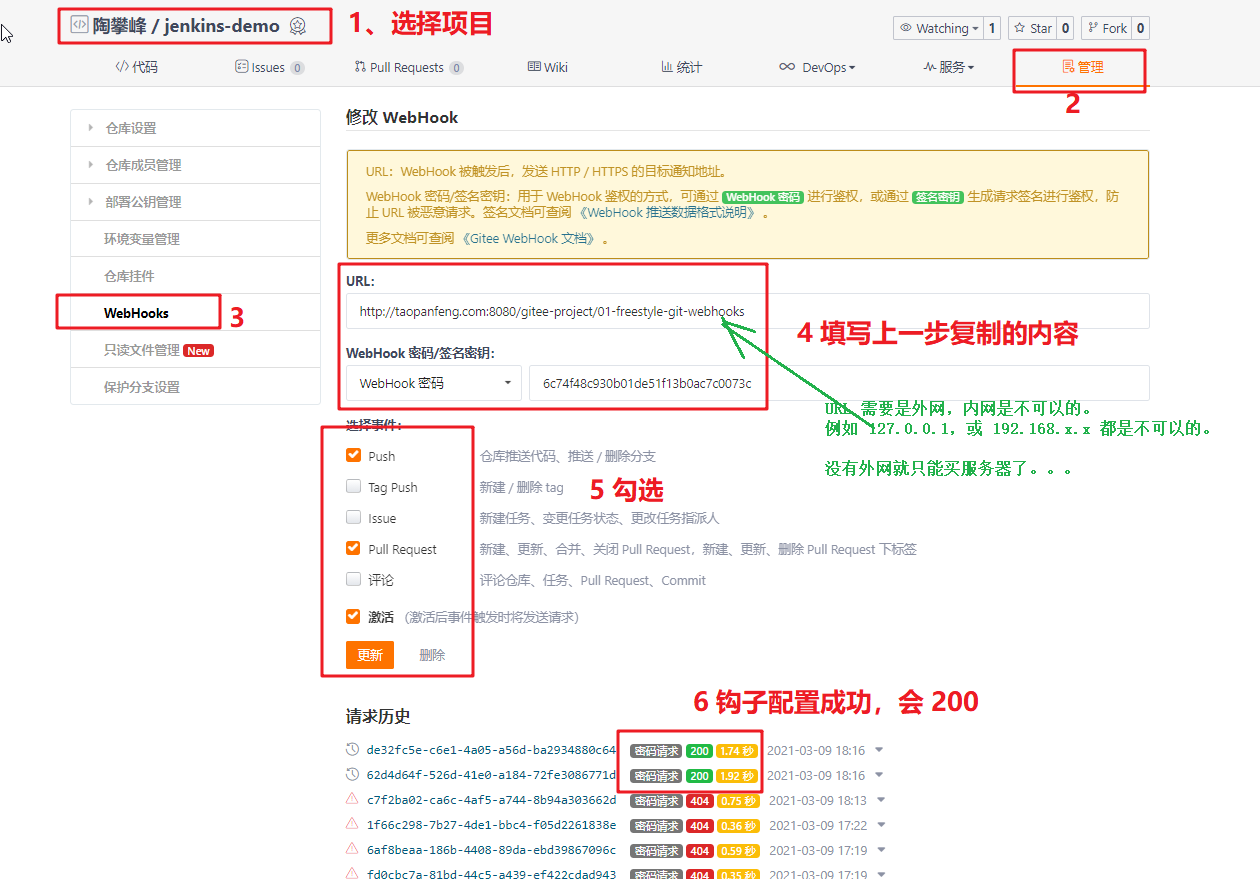Click the 404 status badge on 1f66c298 row
The width and height of the screenshot is (1260, 879).
click(x=699, y=826)
